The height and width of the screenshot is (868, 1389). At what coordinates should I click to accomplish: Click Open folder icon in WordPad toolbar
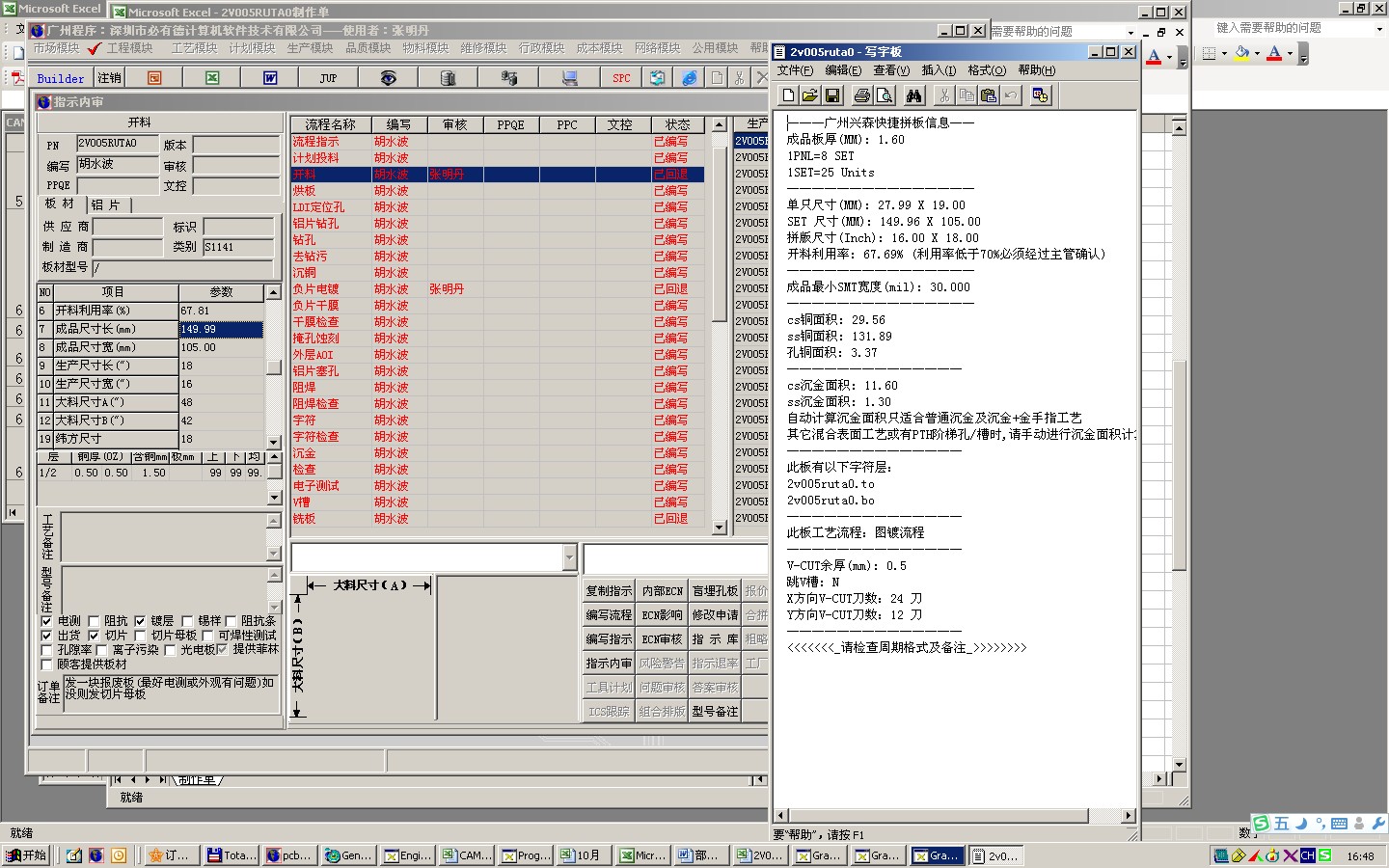(809, 95)
